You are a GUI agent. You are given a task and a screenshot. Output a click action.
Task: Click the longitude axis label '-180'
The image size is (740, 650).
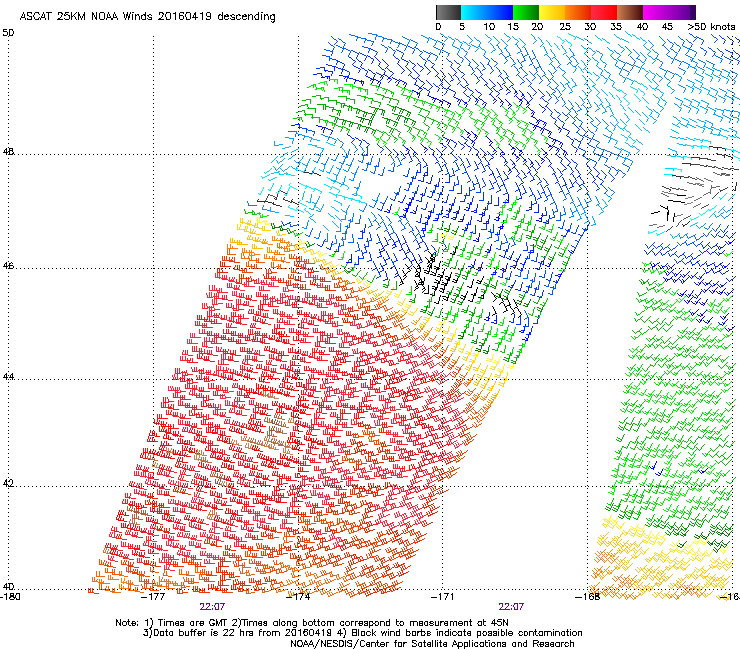10,597
